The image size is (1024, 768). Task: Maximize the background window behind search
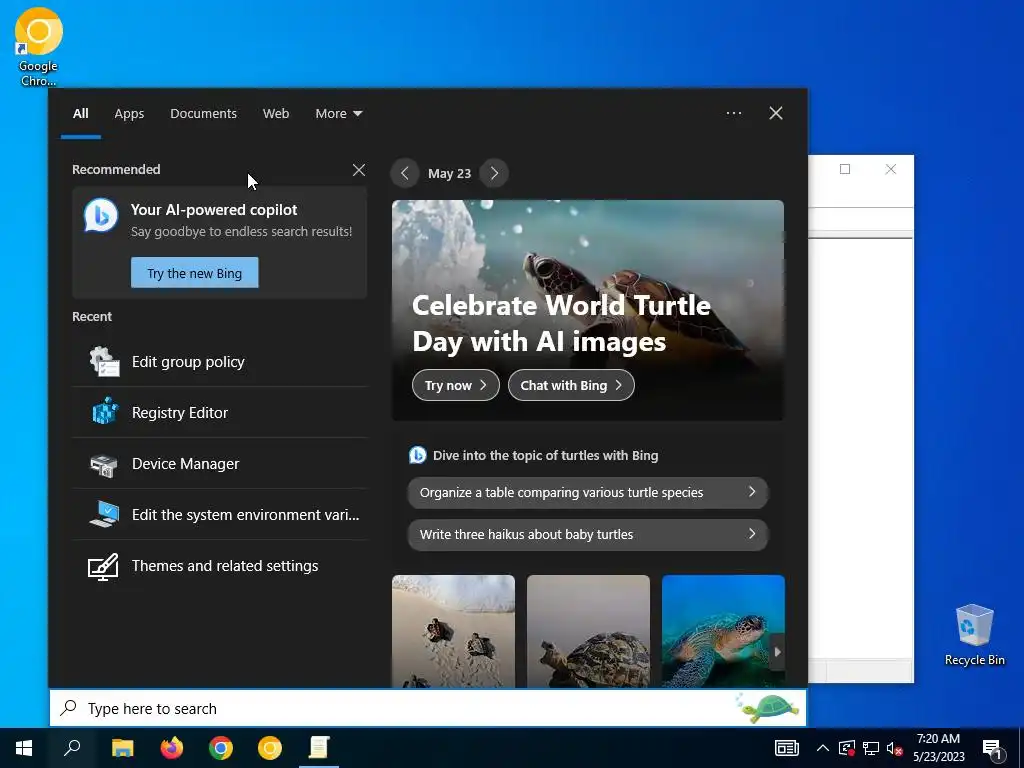coord(844,169)
